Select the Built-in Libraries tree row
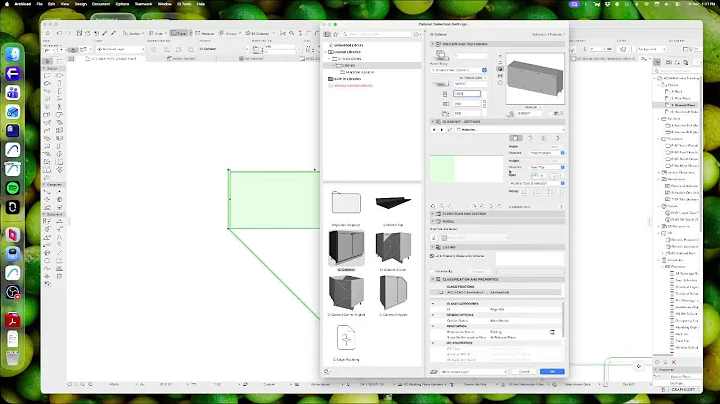 [347, 79]
